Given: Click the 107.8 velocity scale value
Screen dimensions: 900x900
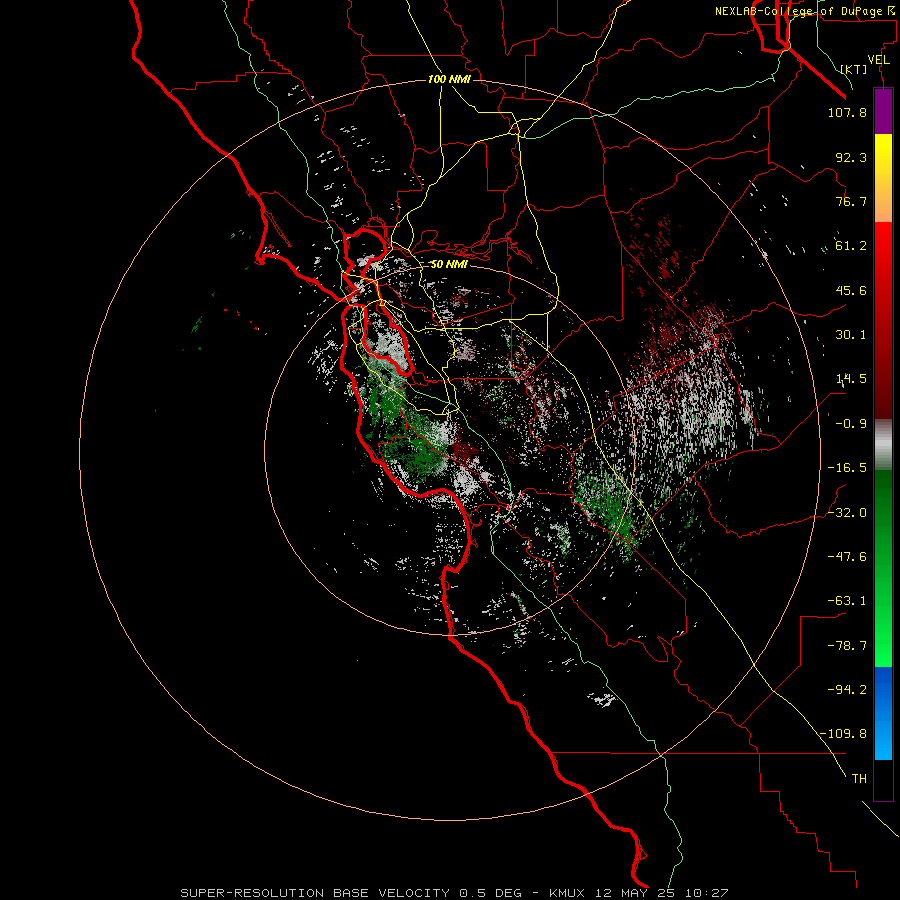Looking at the screenshot, I should pyautogui.click(x=847, y=112).
